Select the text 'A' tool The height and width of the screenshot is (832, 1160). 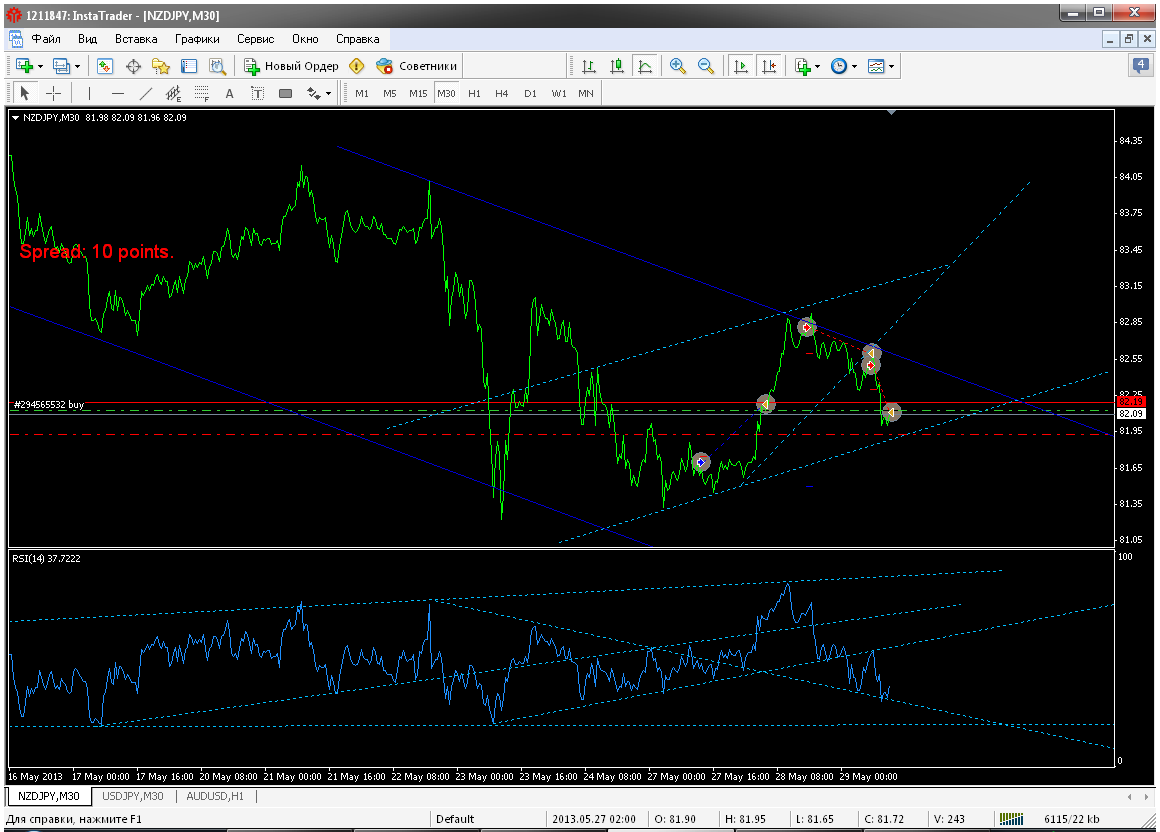point(229,93)
